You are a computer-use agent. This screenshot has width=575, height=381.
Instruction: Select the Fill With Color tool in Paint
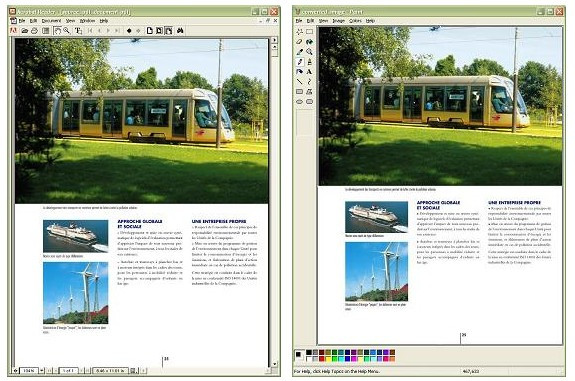point(310,41)
